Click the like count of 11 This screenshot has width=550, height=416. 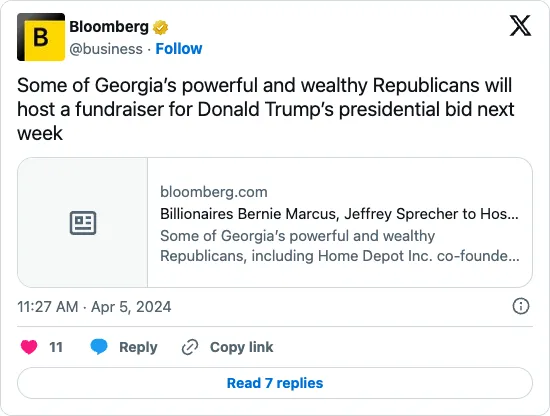coord(56,347)
